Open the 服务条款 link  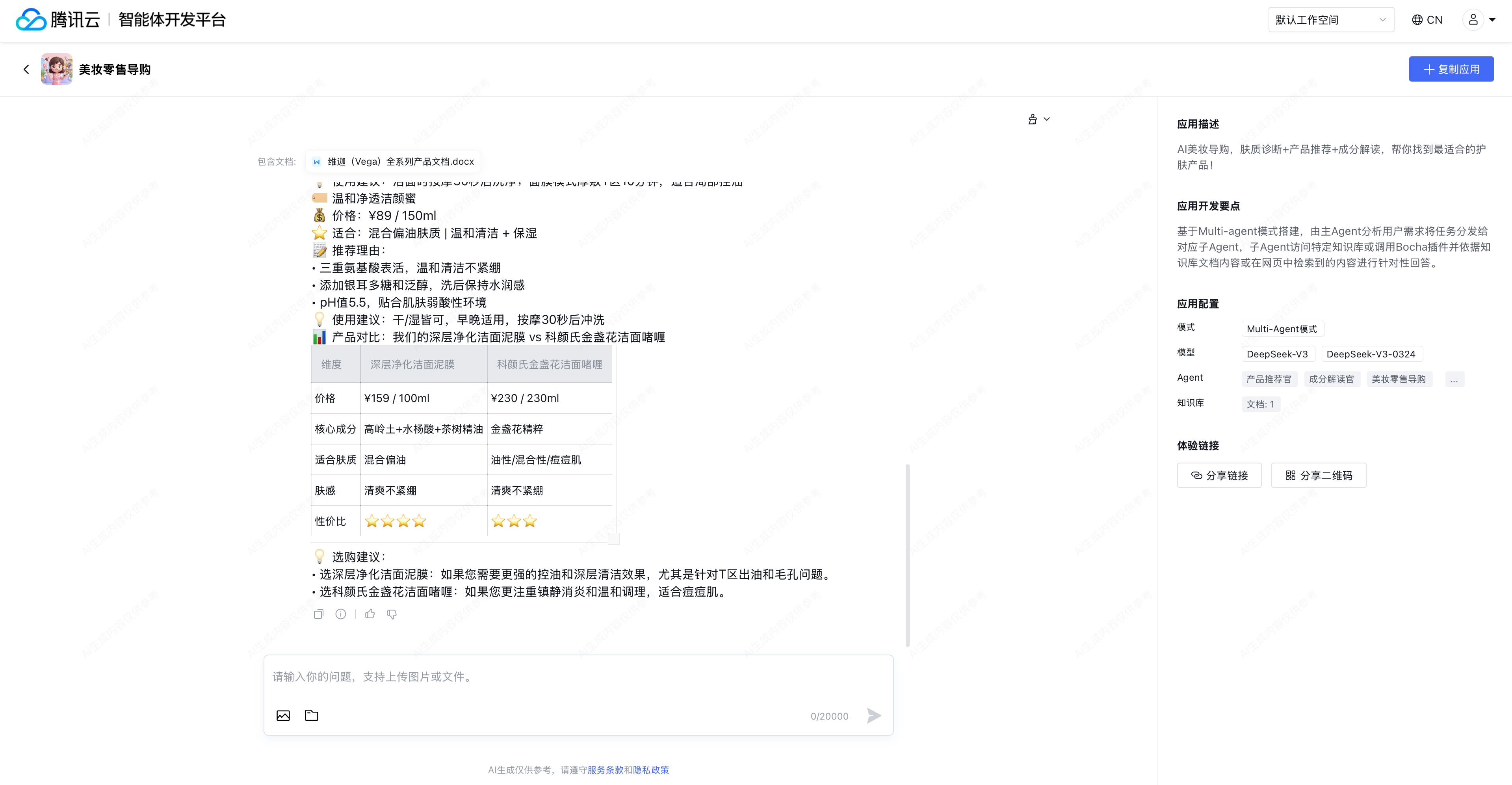605,770
